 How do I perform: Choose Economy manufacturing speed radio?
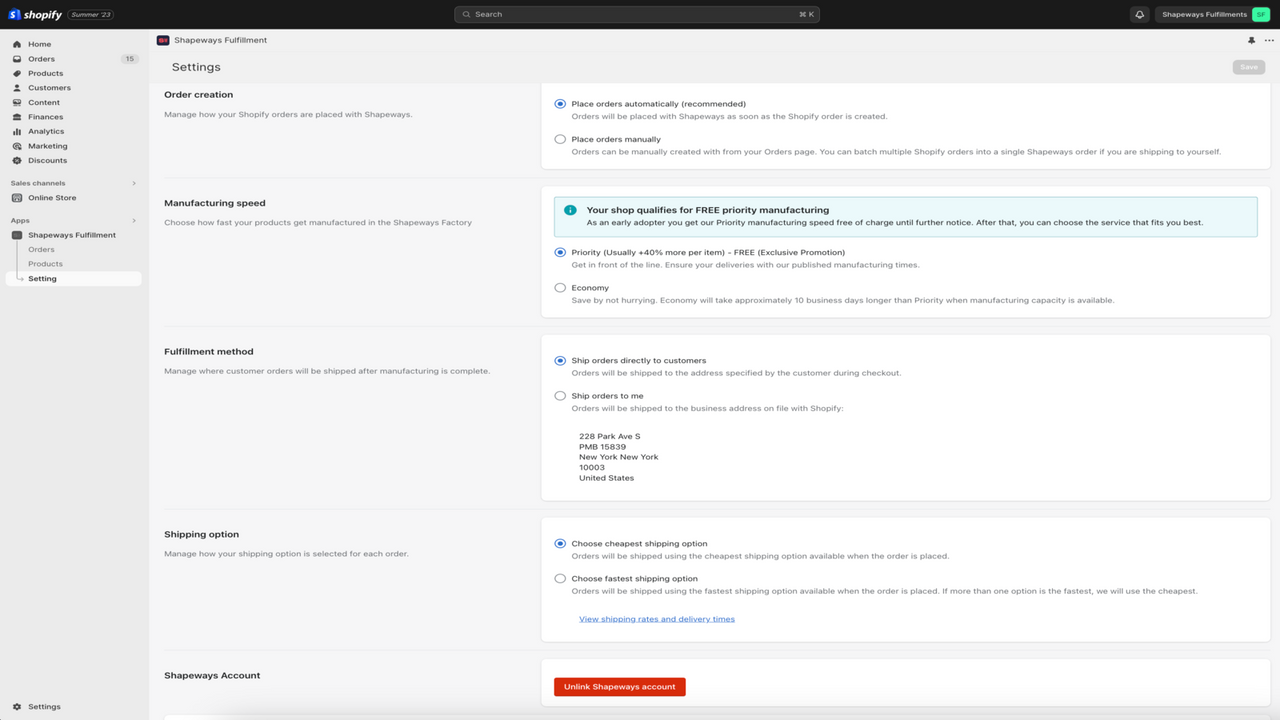coord(560,288)
